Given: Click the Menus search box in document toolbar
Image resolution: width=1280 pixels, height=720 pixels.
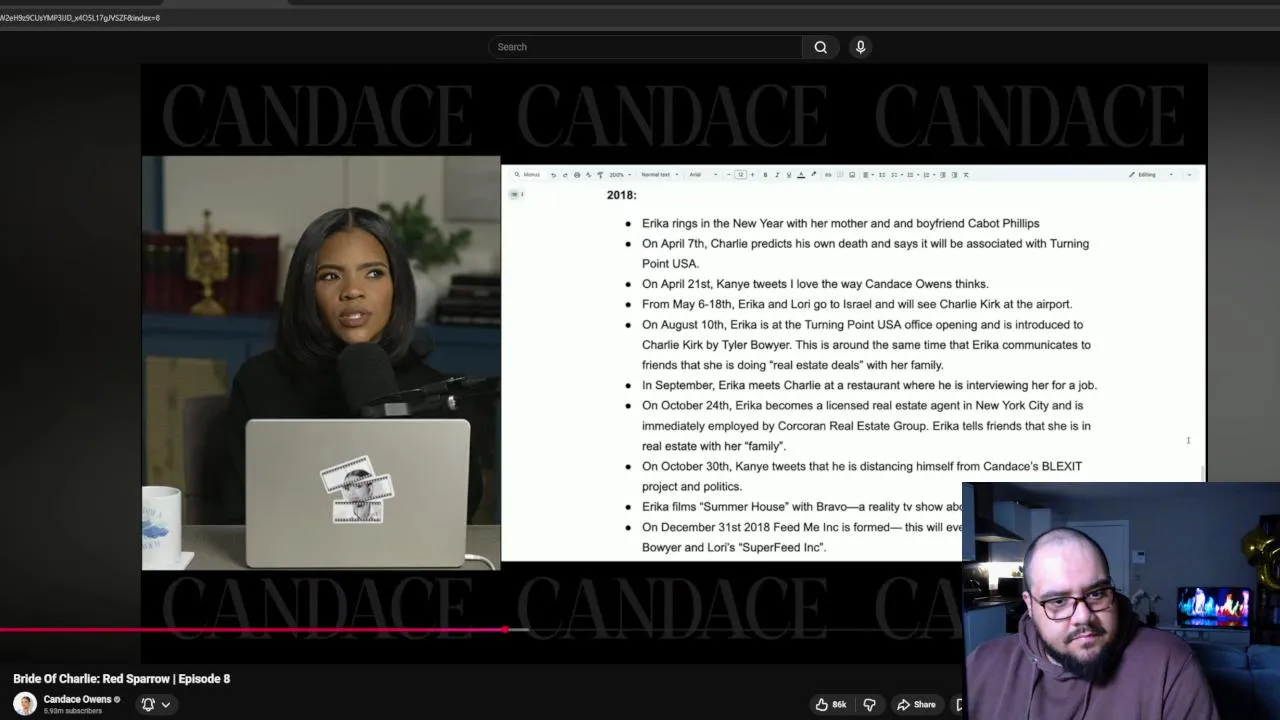Looking at the screenshot, I should 527,175.
